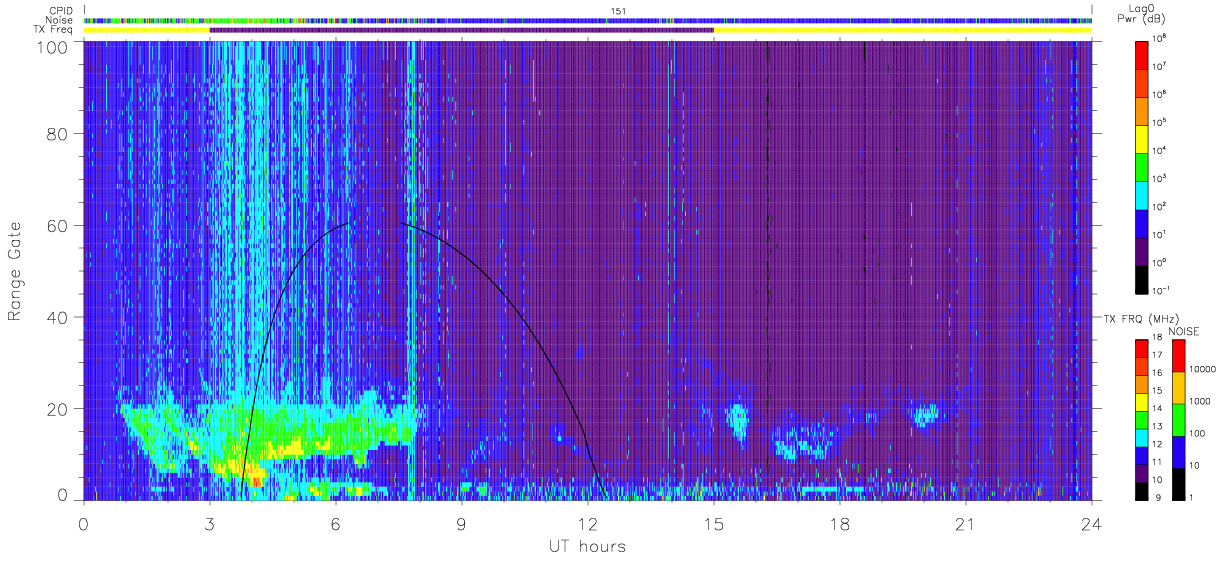Click the 'Range Gate' axis title
Screen dimensions: 1228x567
(x=16, y=273)
